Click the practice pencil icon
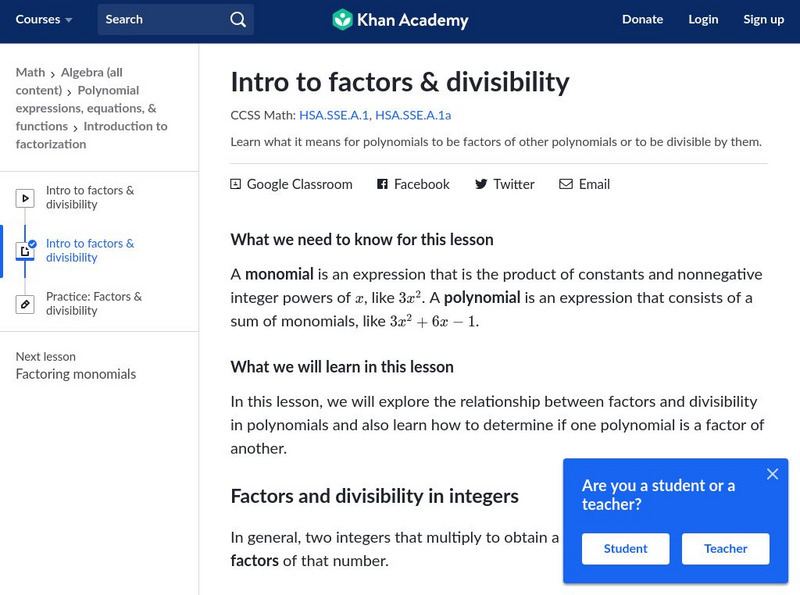800x595 pixels. click(25, 304)
